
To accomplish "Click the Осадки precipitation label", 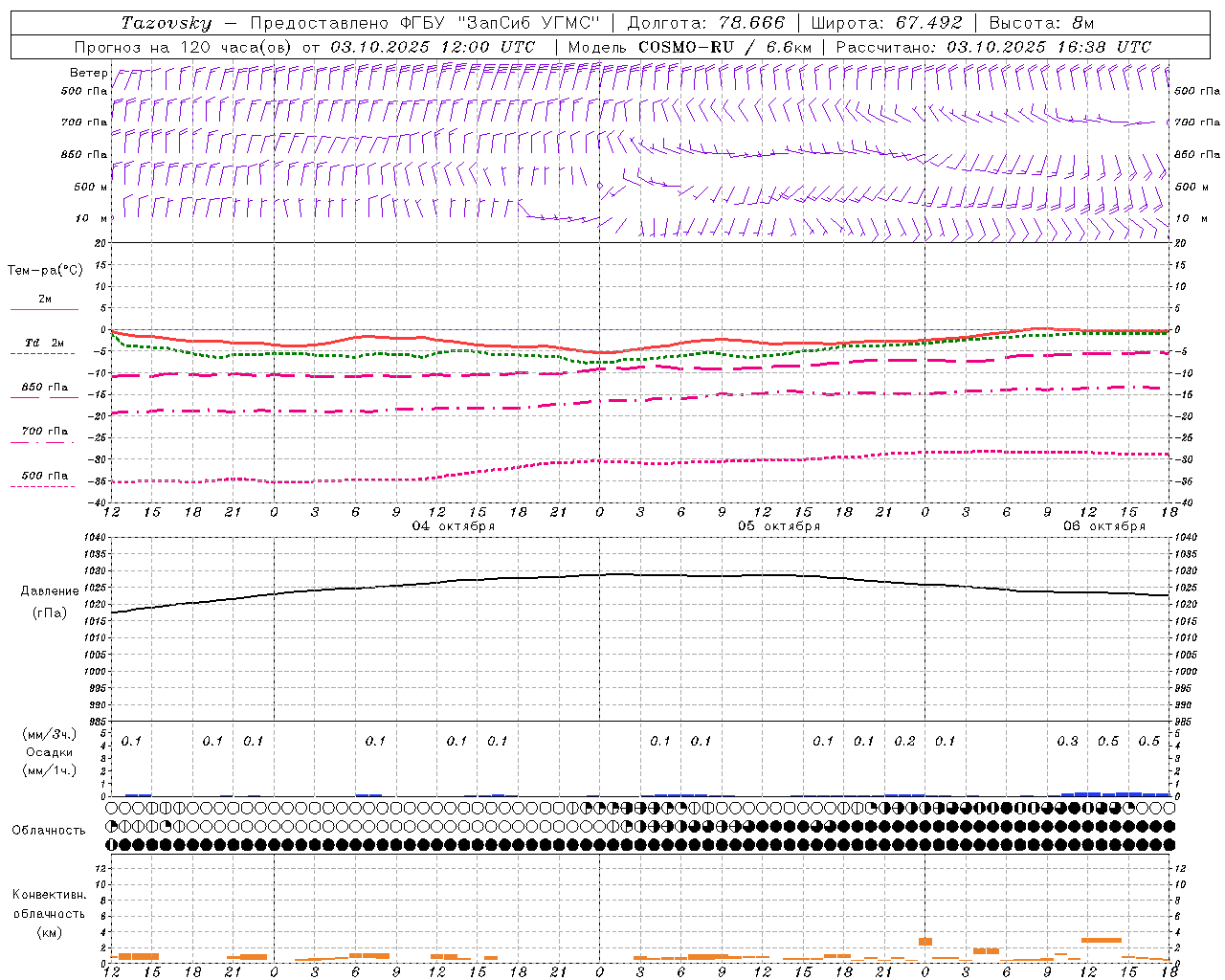I will pos(49,752).
